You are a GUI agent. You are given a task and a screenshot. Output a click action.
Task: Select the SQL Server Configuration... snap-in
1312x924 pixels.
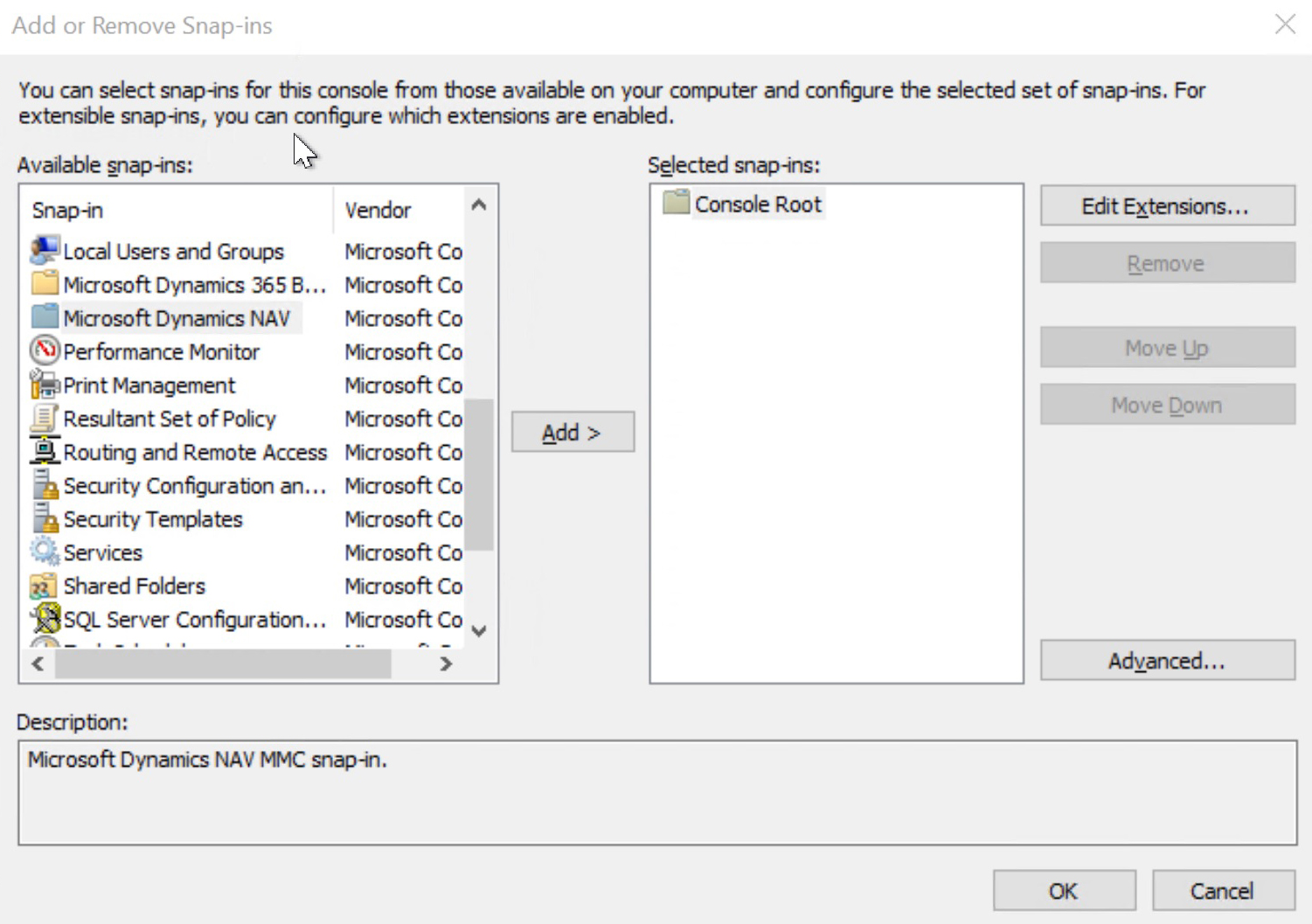pyautogui.click(x=195, y=619)
